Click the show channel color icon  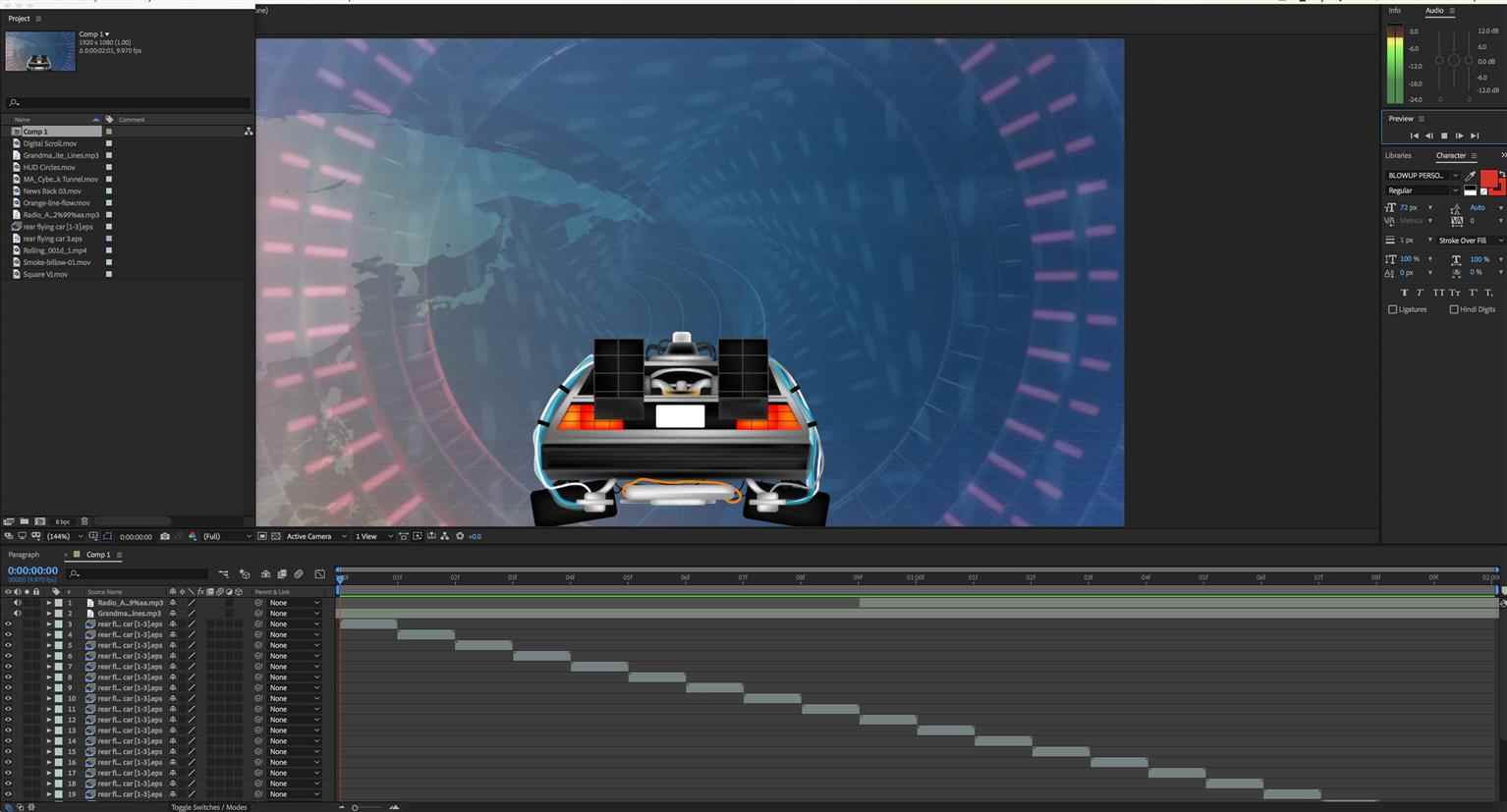coord(193,536)
